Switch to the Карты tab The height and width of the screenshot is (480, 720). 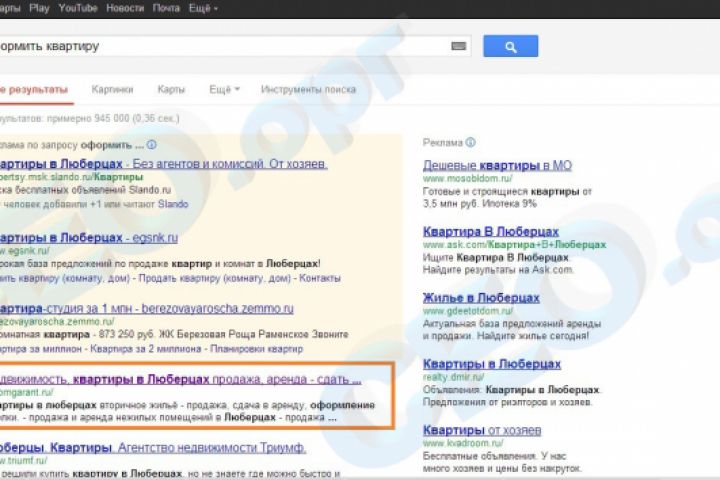171,90
